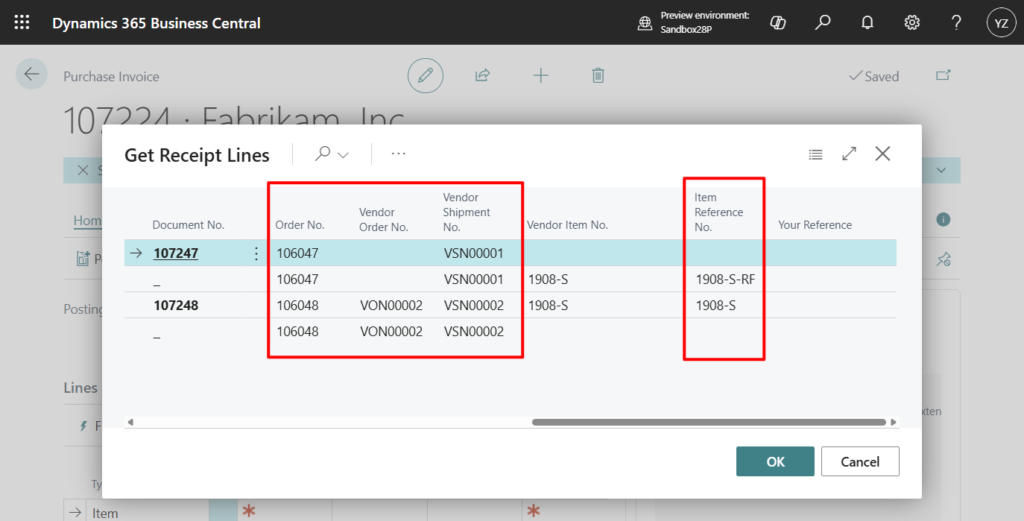This screenshot has width=1024, height=521.
Task: Click the edit pencil icon
Action: pyautogui.click(x=425, y=75)
